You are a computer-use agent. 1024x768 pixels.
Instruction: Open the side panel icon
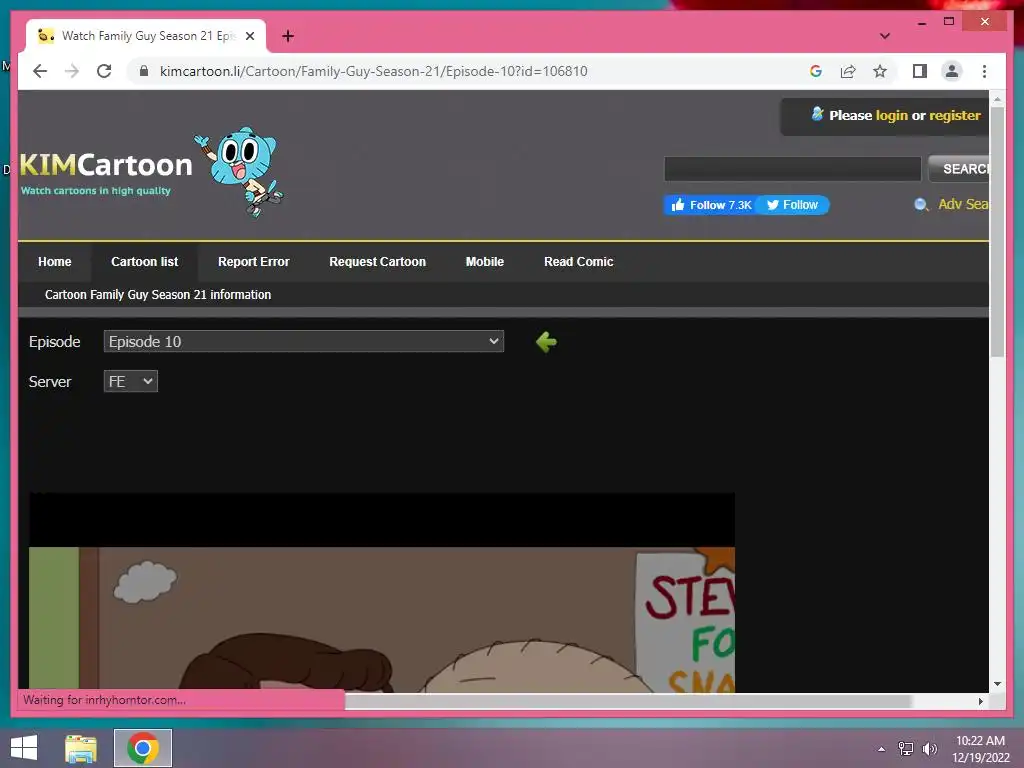[x=920, y=71]
